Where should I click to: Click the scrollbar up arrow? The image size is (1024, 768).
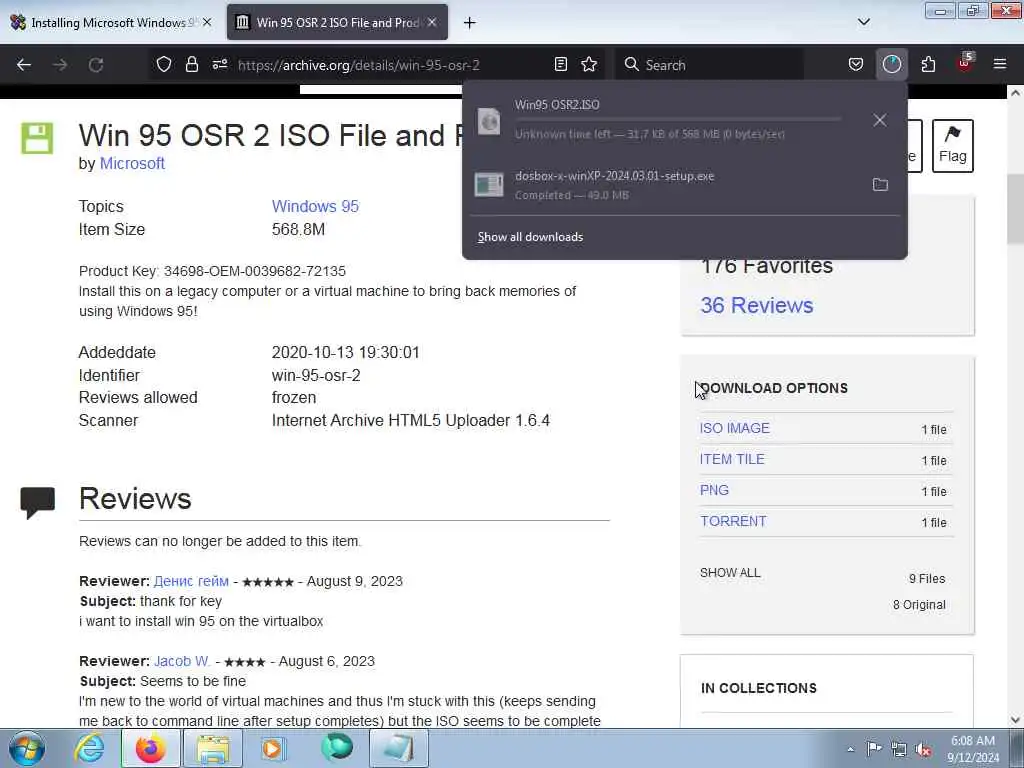pos(1015,93)
